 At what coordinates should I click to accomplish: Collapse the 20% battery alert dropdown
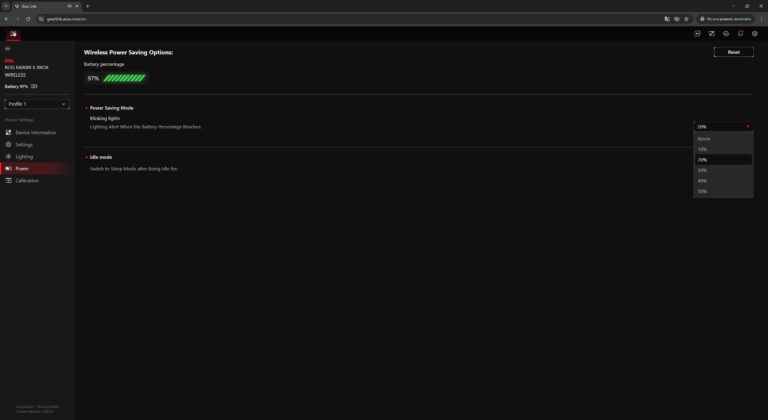[723, 126]
